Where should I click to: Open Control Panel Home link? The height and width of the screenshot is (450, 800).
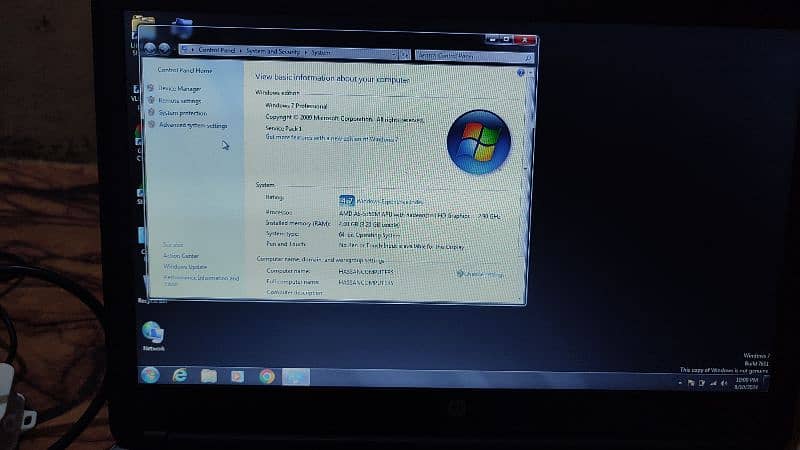click(x=185, y=70)
